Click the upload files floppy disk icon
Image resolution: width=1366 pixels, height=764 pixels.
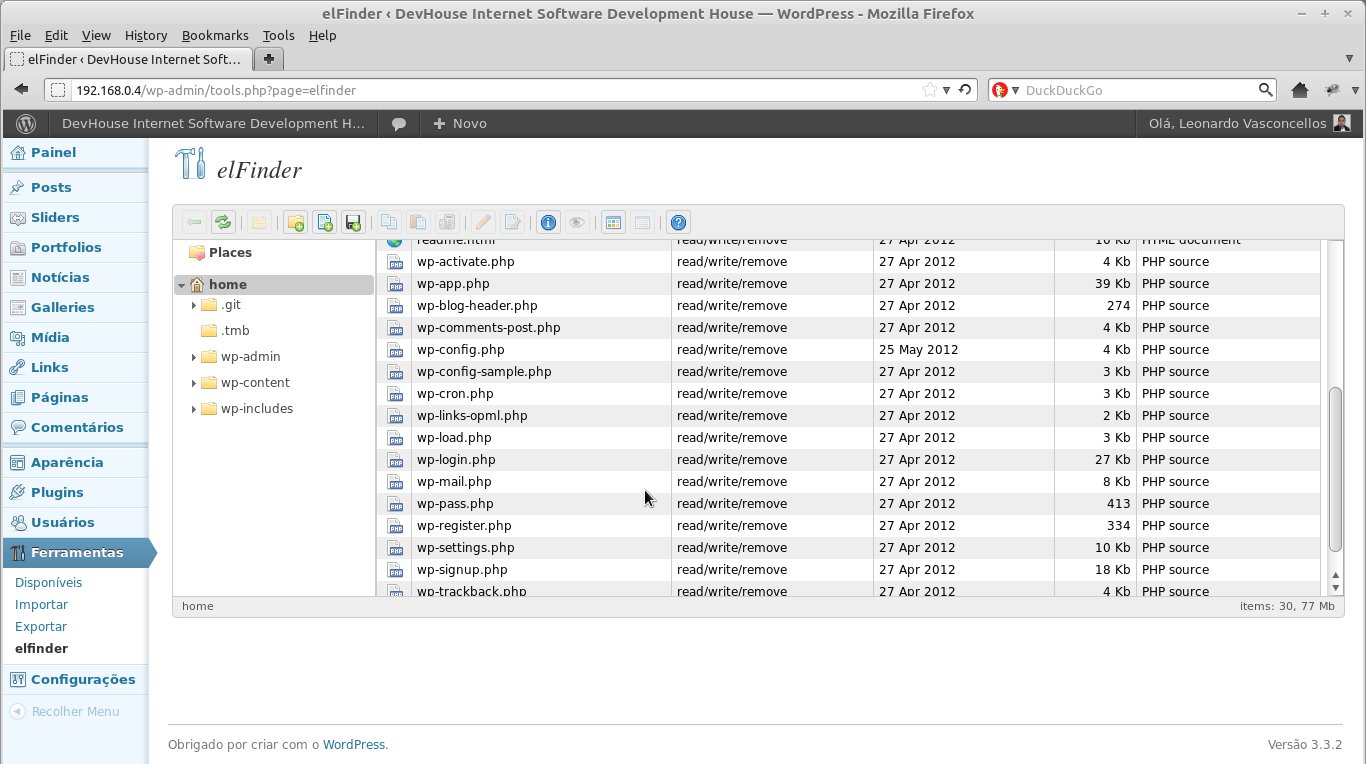(x=353, y=223)
